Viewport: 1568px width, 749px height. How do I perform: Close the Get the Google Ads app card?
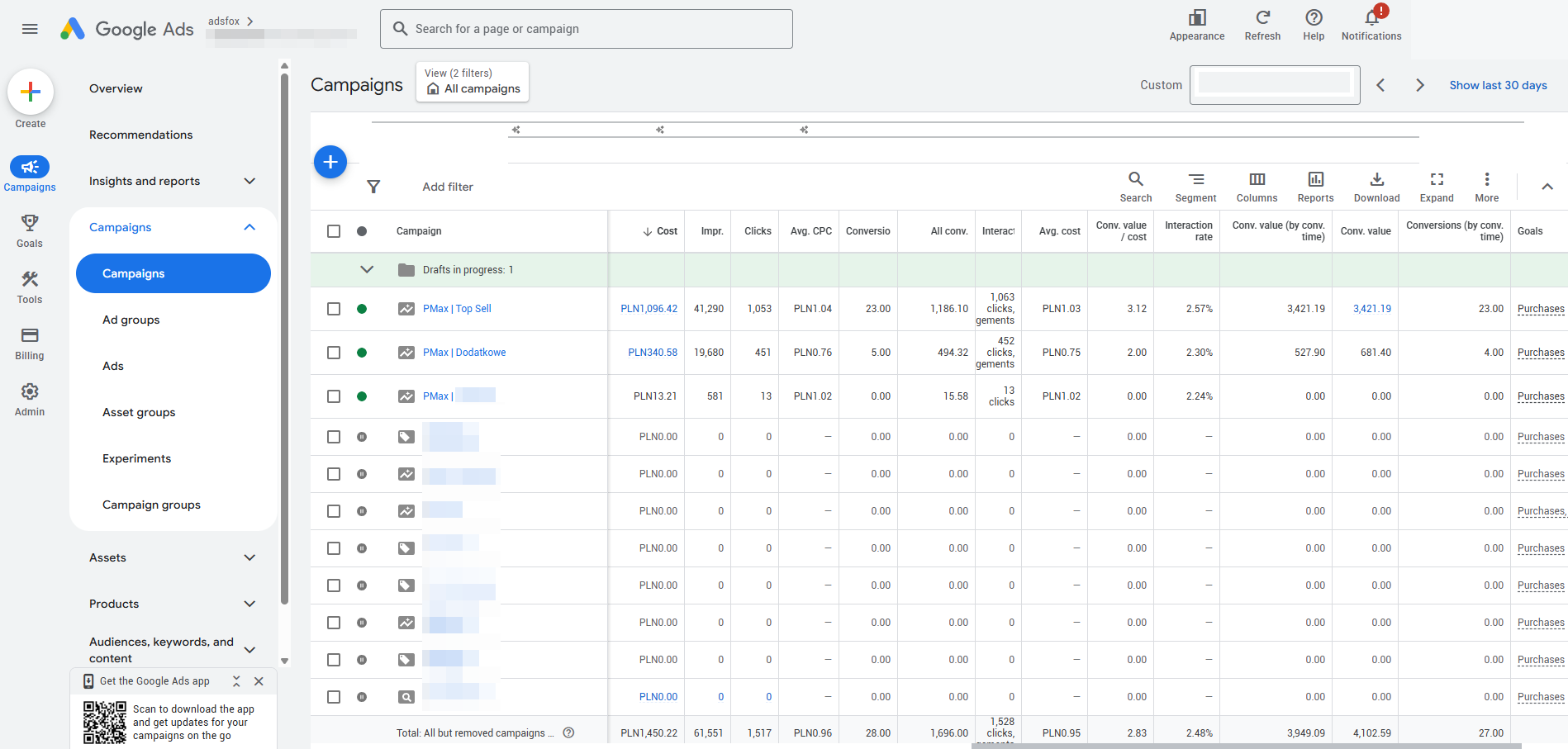[x=259, y=681]
